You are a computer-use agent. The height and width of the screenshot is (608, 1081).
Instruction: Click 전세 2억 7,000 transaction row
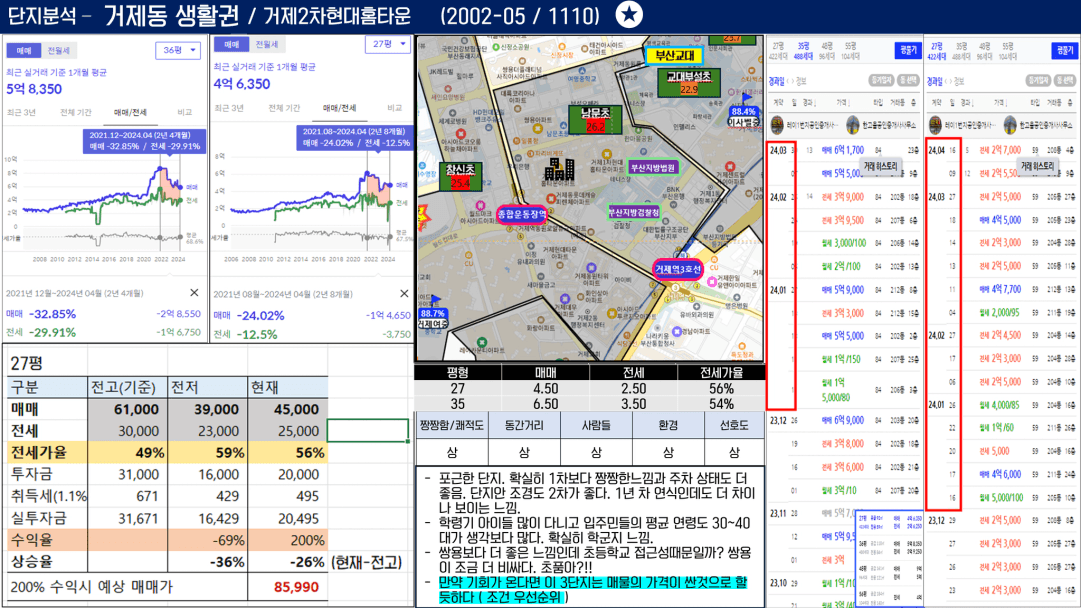point(1002,150)
